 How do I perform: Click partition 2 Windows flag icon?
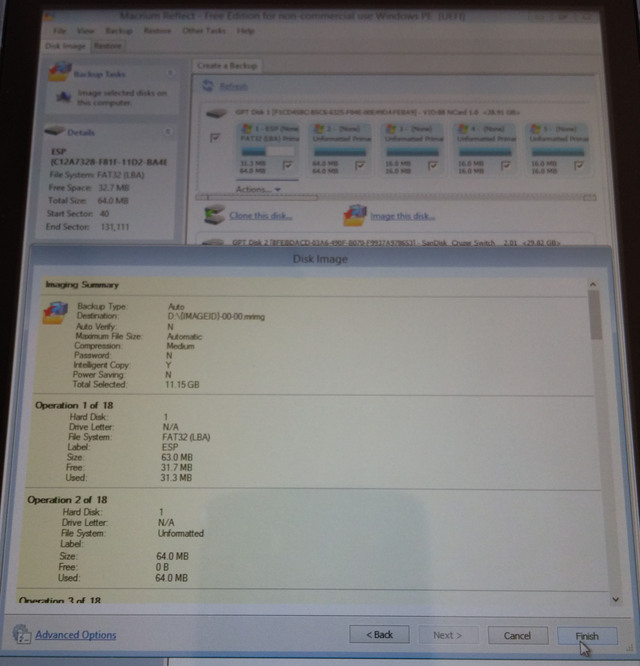[x=318, y=128]
